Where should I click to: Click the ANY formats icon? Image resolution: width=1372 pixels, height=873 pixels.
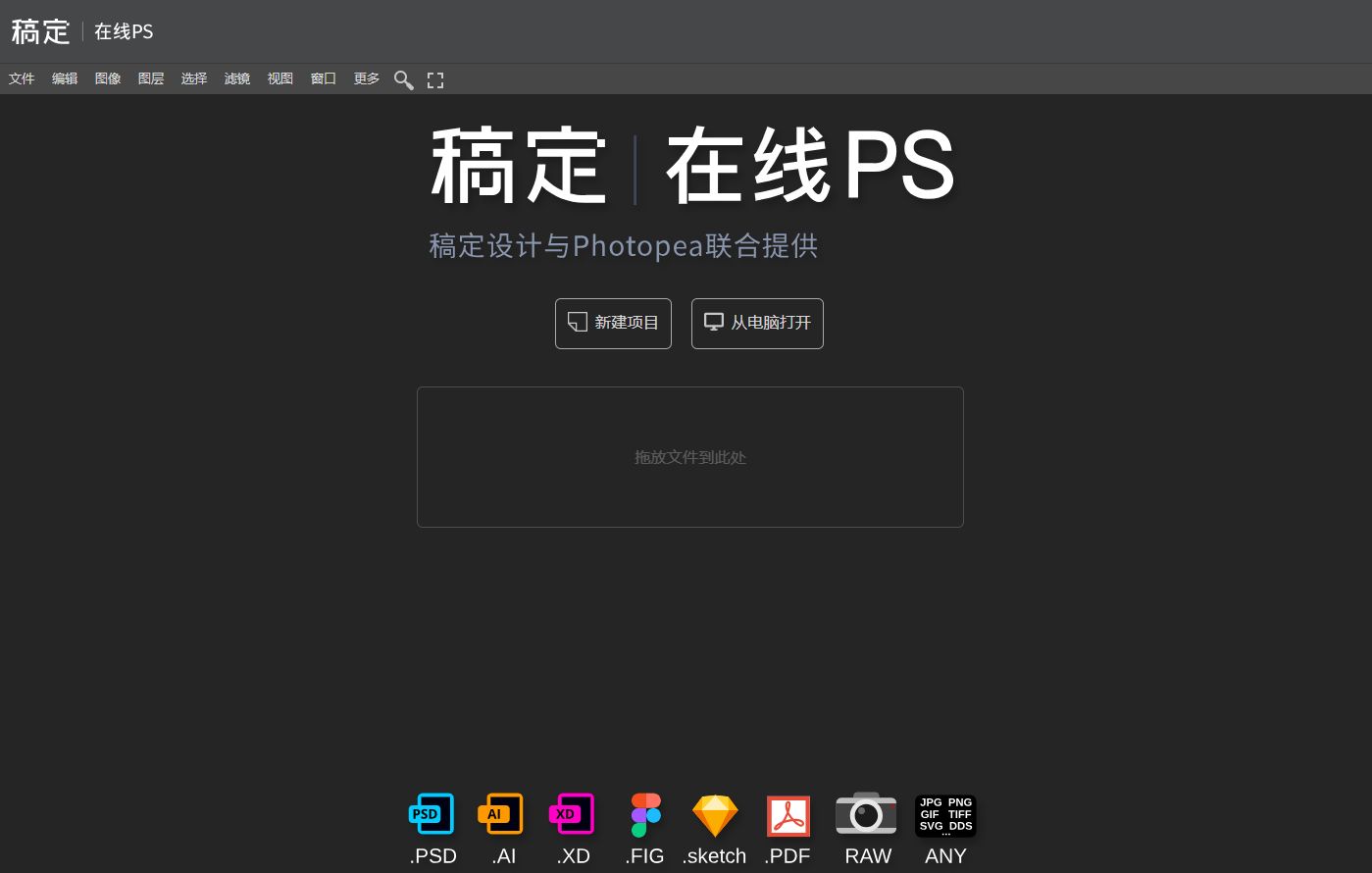click(945, 815)
